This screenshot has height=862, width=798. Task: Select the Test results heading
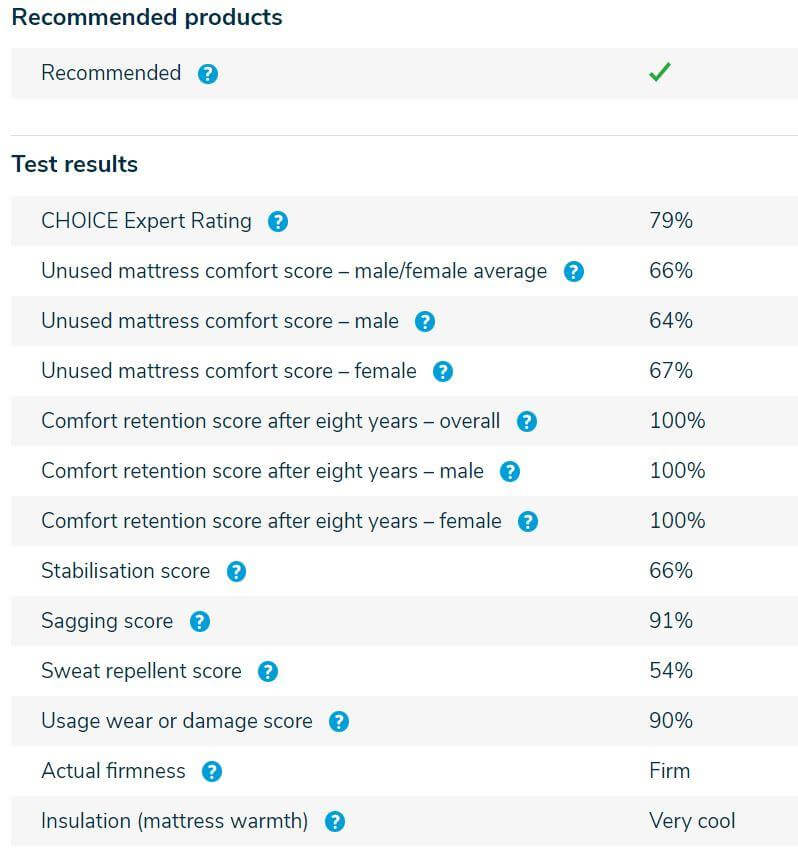coord(75,164)
